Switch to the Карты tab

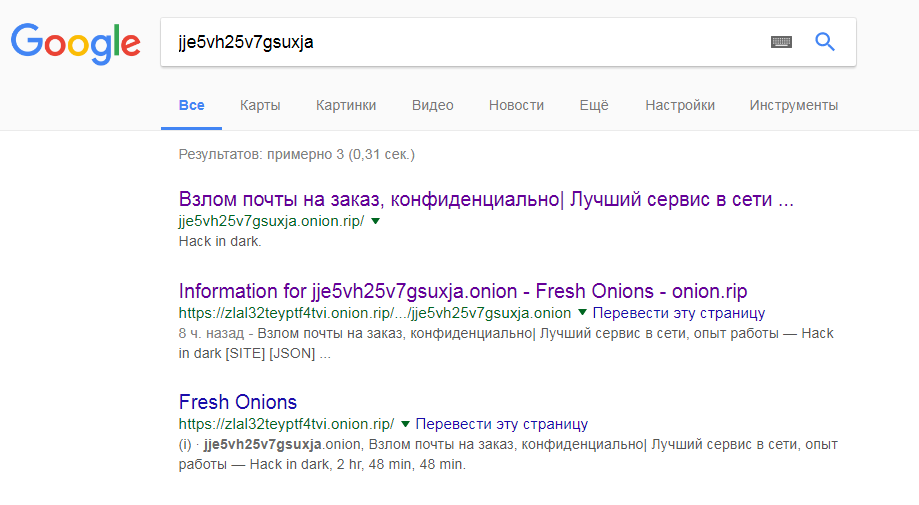(260, 105)
